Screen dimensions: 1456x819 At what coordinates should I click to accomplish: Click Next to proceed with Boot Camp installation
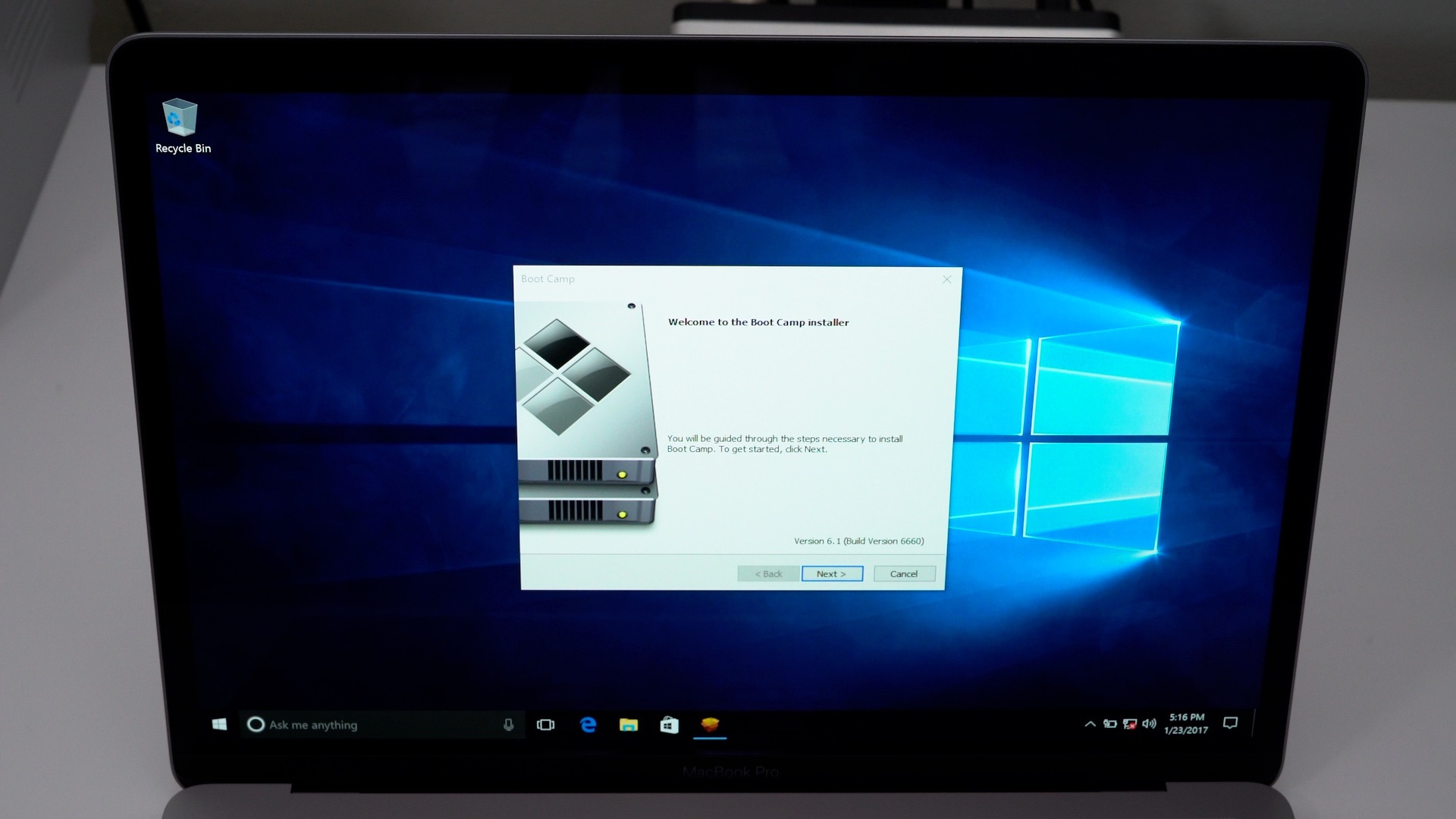coord(832,572)
